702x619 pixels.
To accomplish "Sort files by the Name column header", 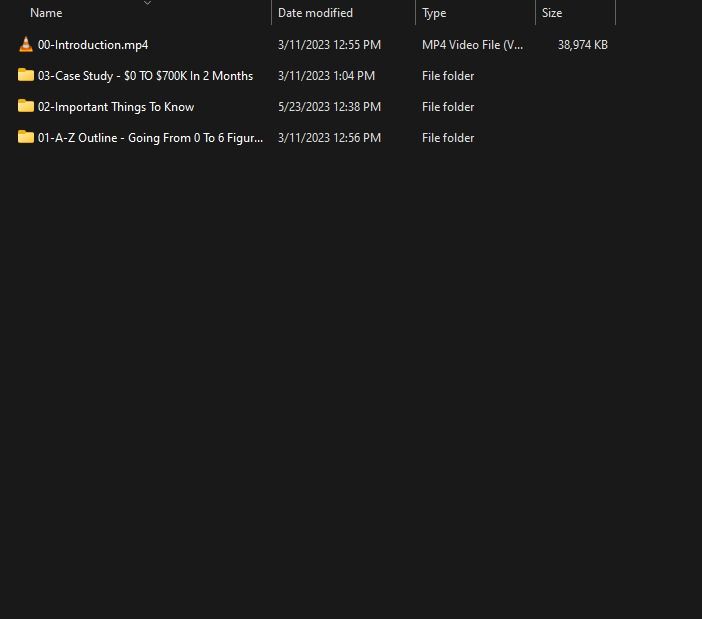I will [x=46, y=13].
